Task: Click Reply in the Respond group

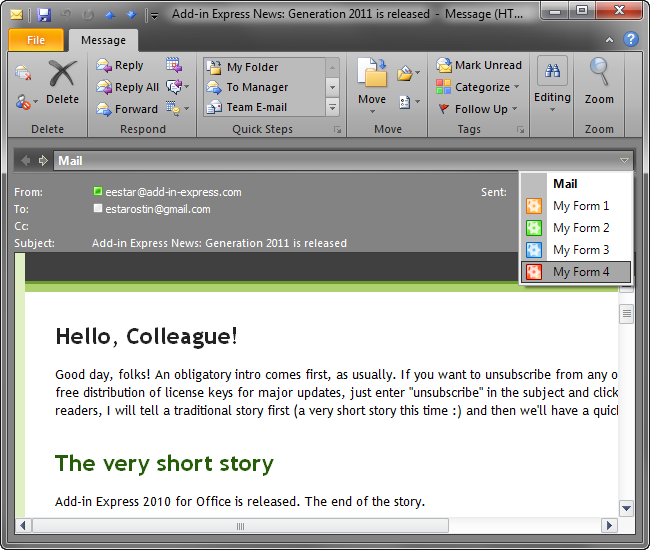Action: [x=120, y=65]
